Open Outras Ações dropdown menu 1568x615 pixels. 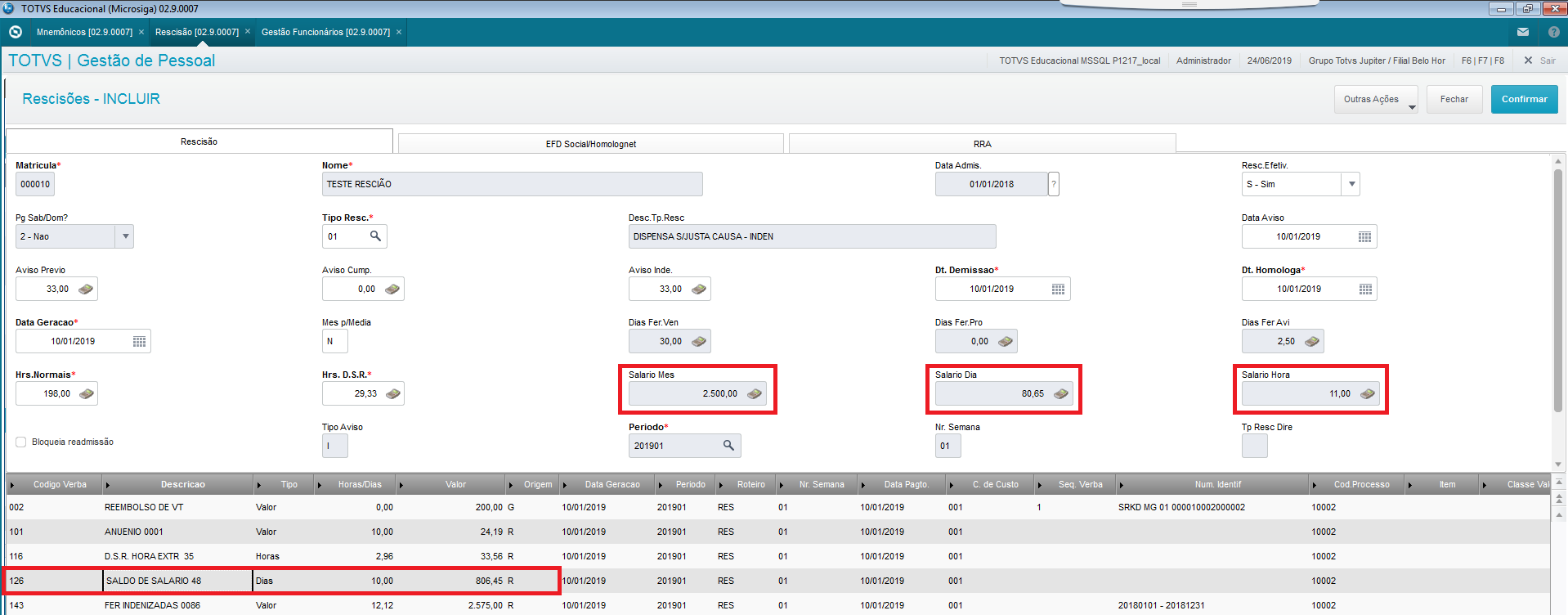1378,99
